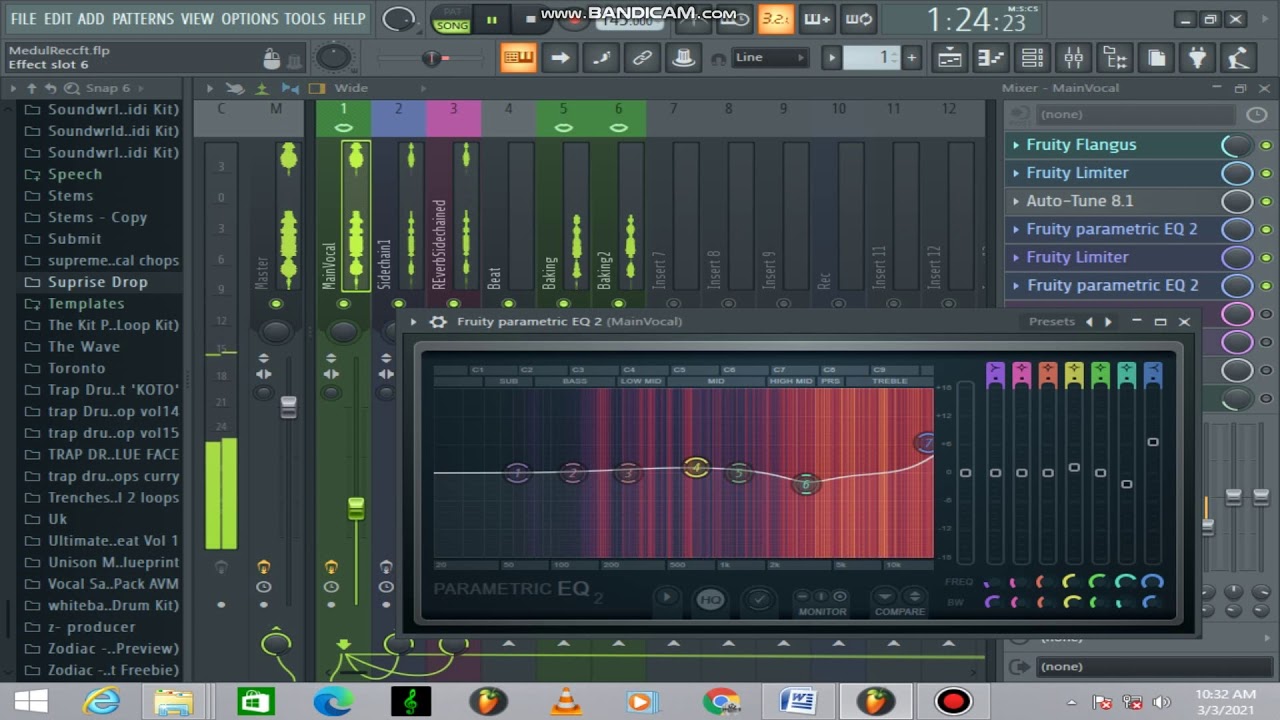Image resolution: width=1280 pixels, height=720 pixels.
Task: Stop playback with the stop button
Action: (x=530, y=19)
